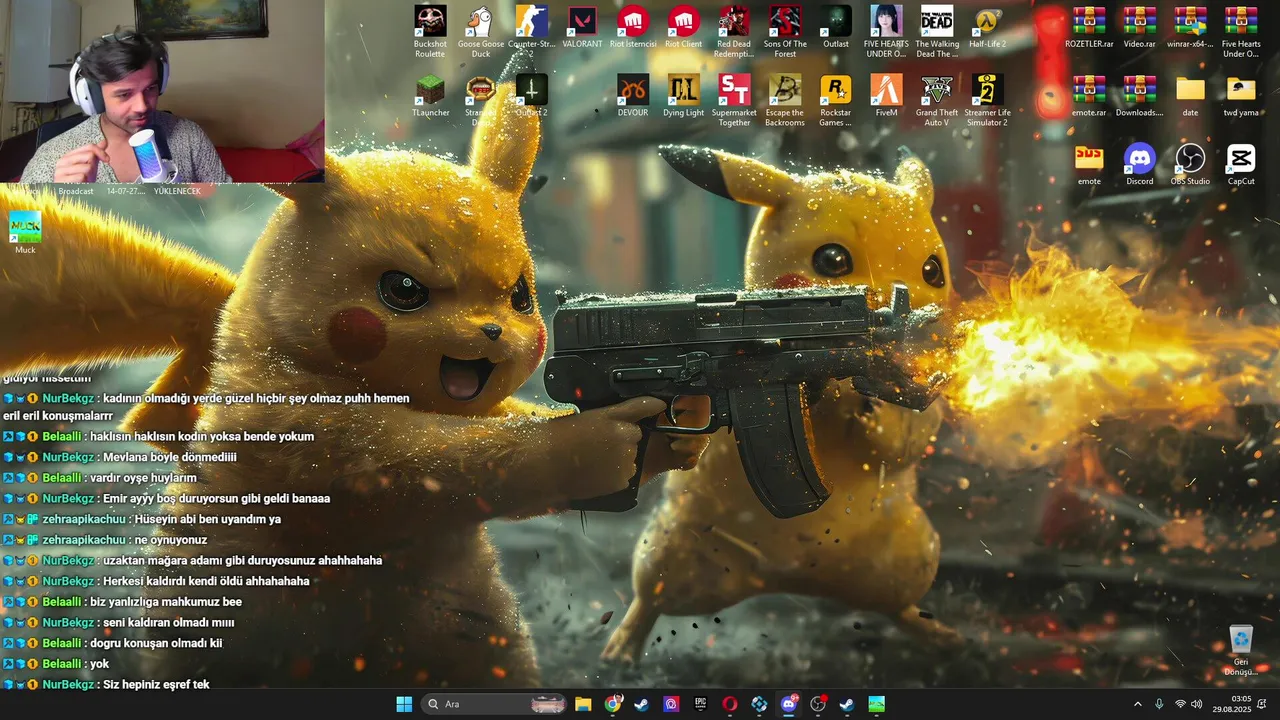The image size is (1280, 720).
Task: Launch the CapCut desktop shortcut
Action: pyautogui.click(x=1241, y=165)
